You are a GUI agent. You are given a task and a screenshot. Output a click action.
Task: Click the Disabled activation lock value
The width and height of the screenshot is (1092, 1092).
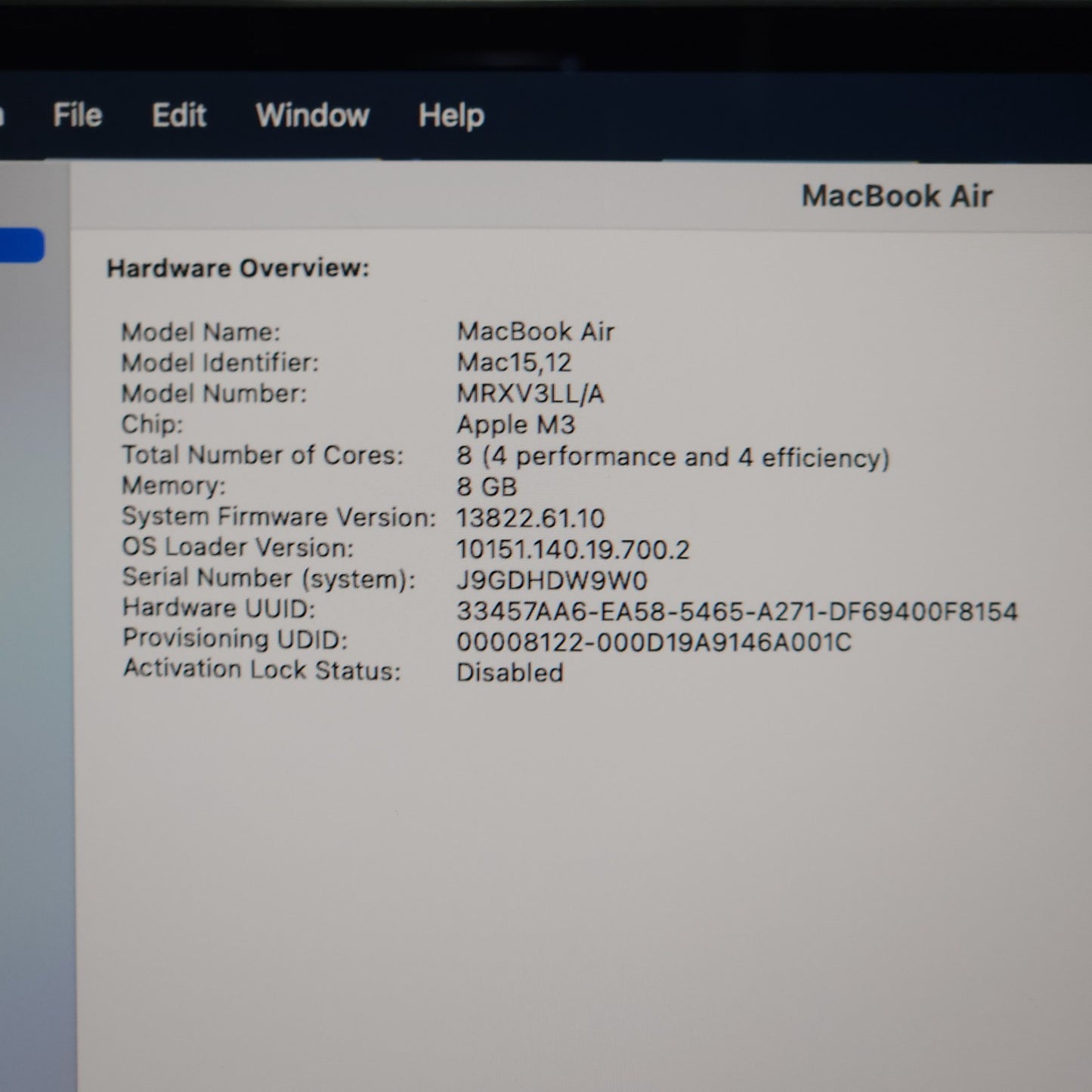click(510, 673)
